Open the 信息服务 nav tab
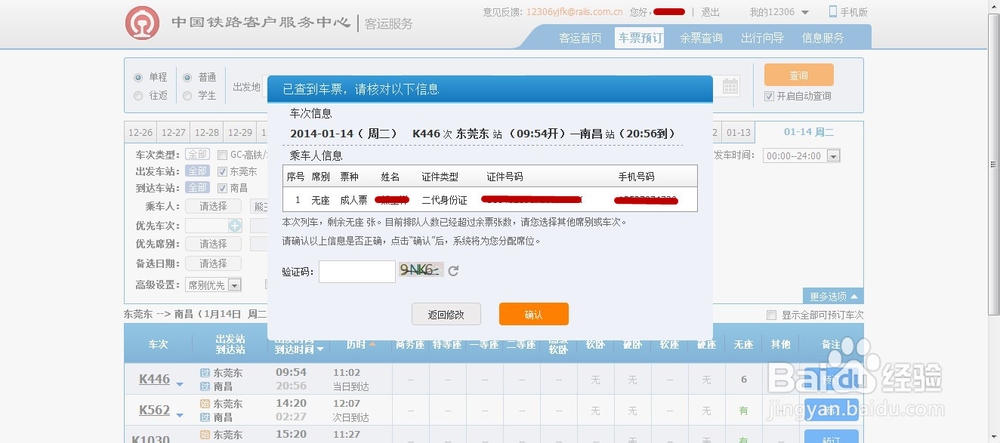The height and width of the screenshot is (443, 1000). 823,38
